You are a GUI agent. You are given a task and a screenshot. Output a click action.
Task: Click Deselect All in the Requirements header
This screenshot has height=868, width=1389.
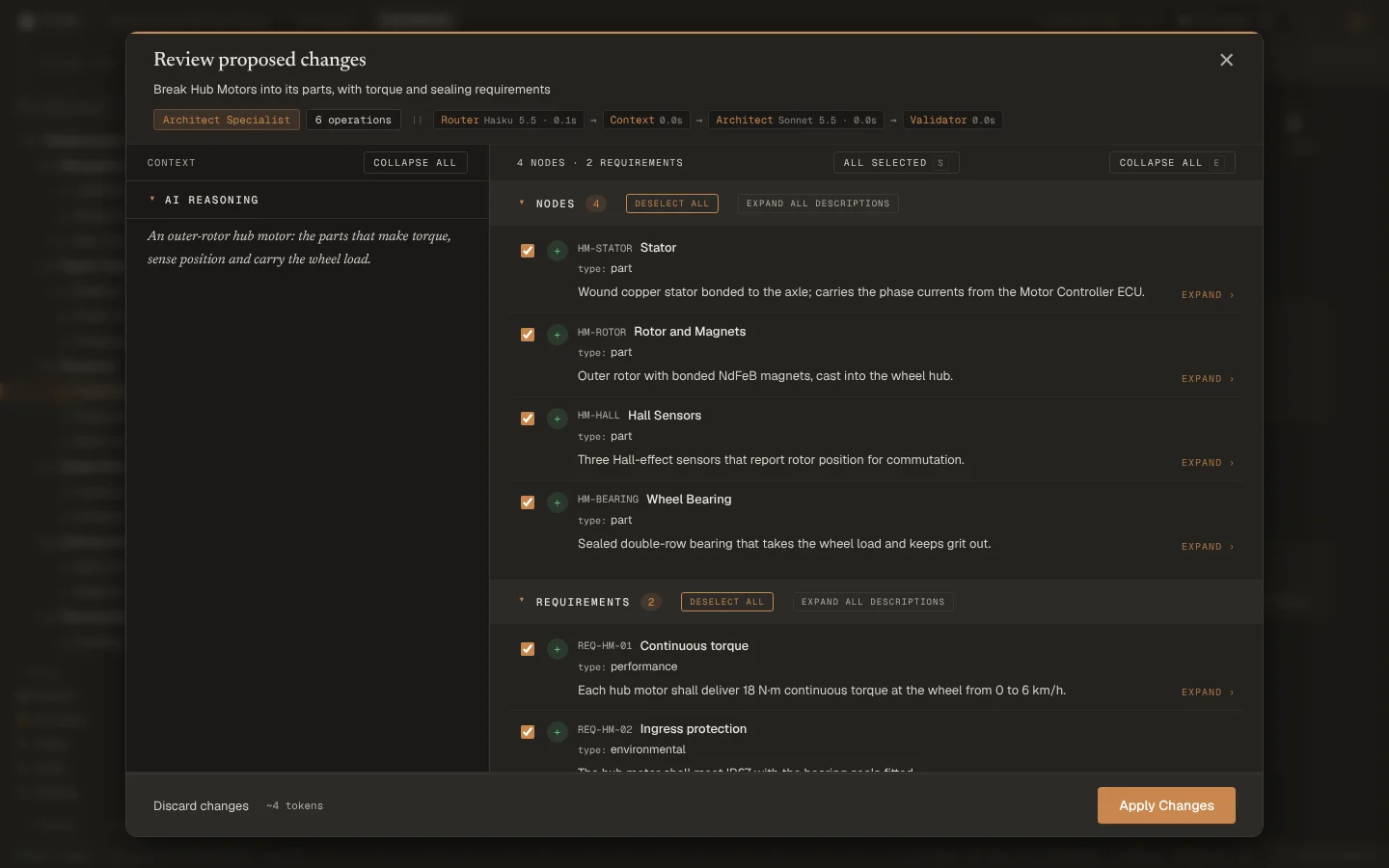pyautogui.click(x=727, y=602)
